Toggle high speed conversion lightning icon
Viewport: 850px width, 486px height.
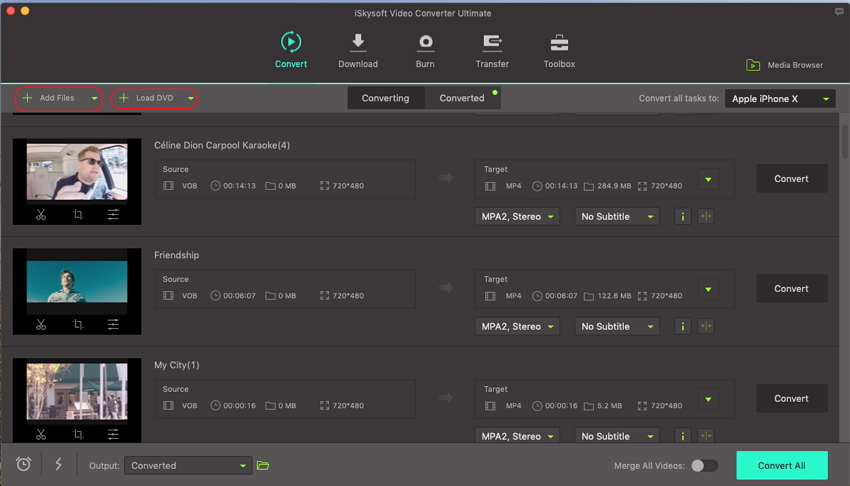tap(58, 465)
